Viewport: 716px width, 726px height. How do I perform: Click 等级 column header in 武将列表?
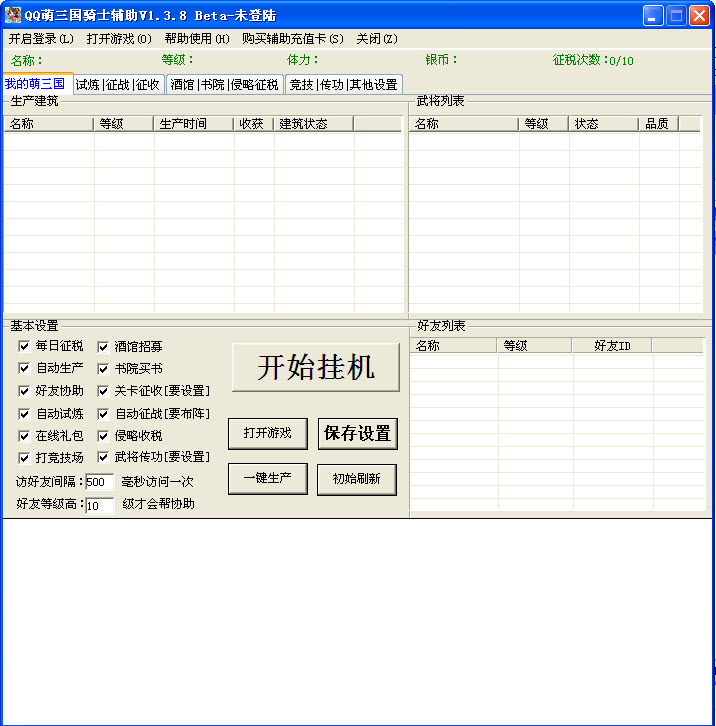click(x=544, y=124)
